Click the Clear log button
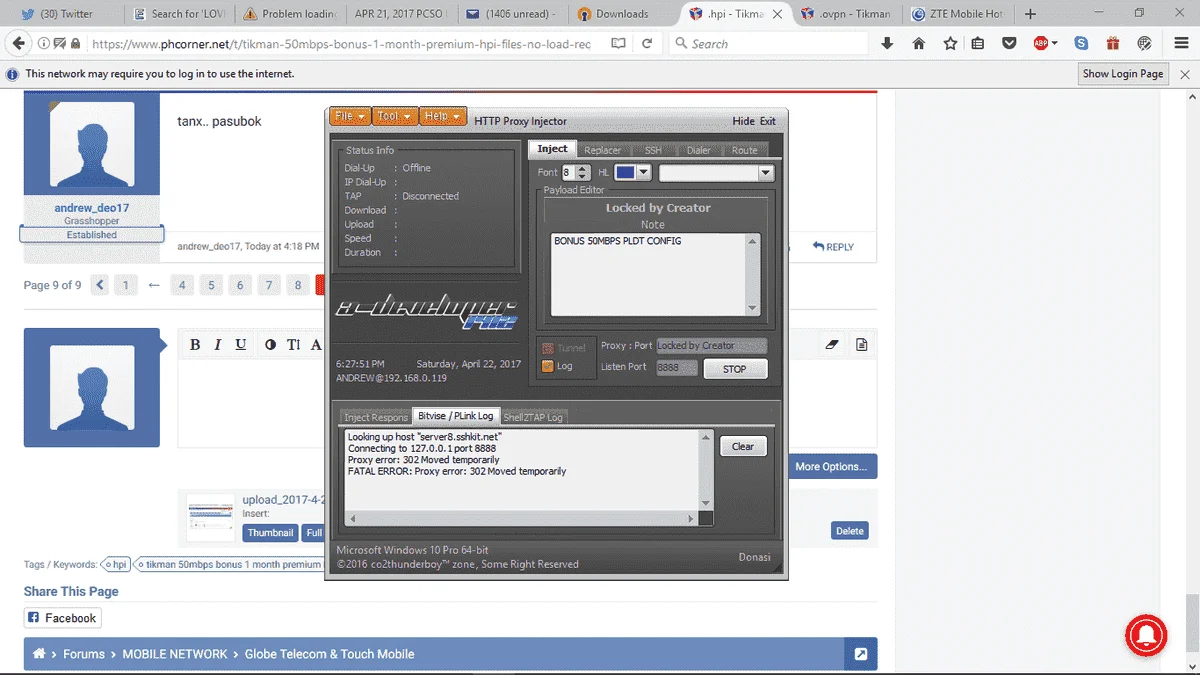Viewport: 1200px width, 675px height. (743, 446)
